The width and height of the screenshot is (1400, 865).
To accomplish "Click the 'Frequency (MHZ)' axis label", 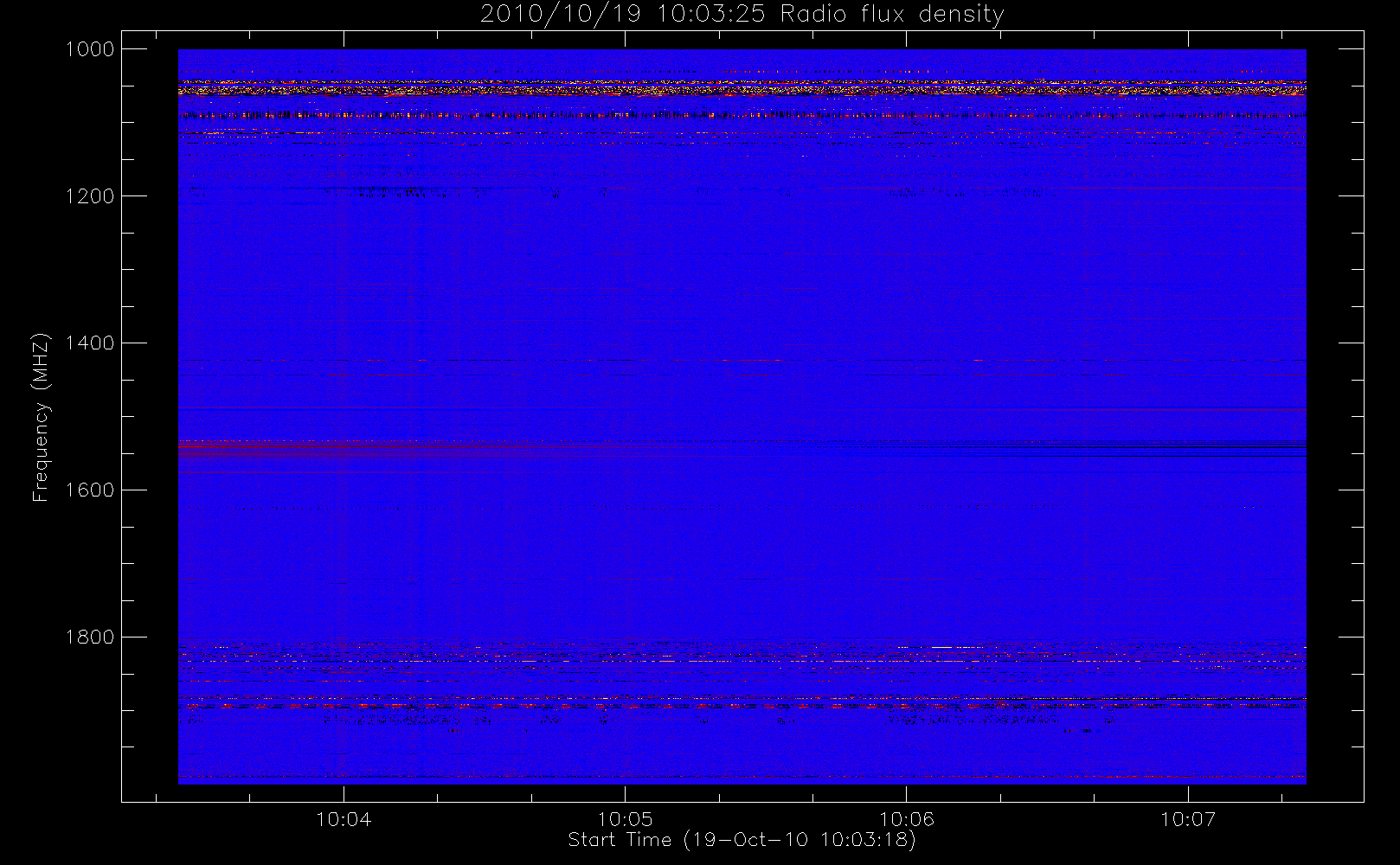I will [41, 417].
